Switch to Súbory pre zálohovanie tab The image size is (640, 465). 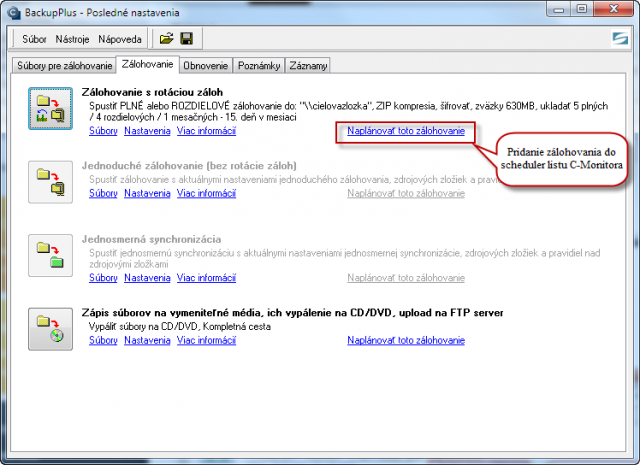[64, 65]
